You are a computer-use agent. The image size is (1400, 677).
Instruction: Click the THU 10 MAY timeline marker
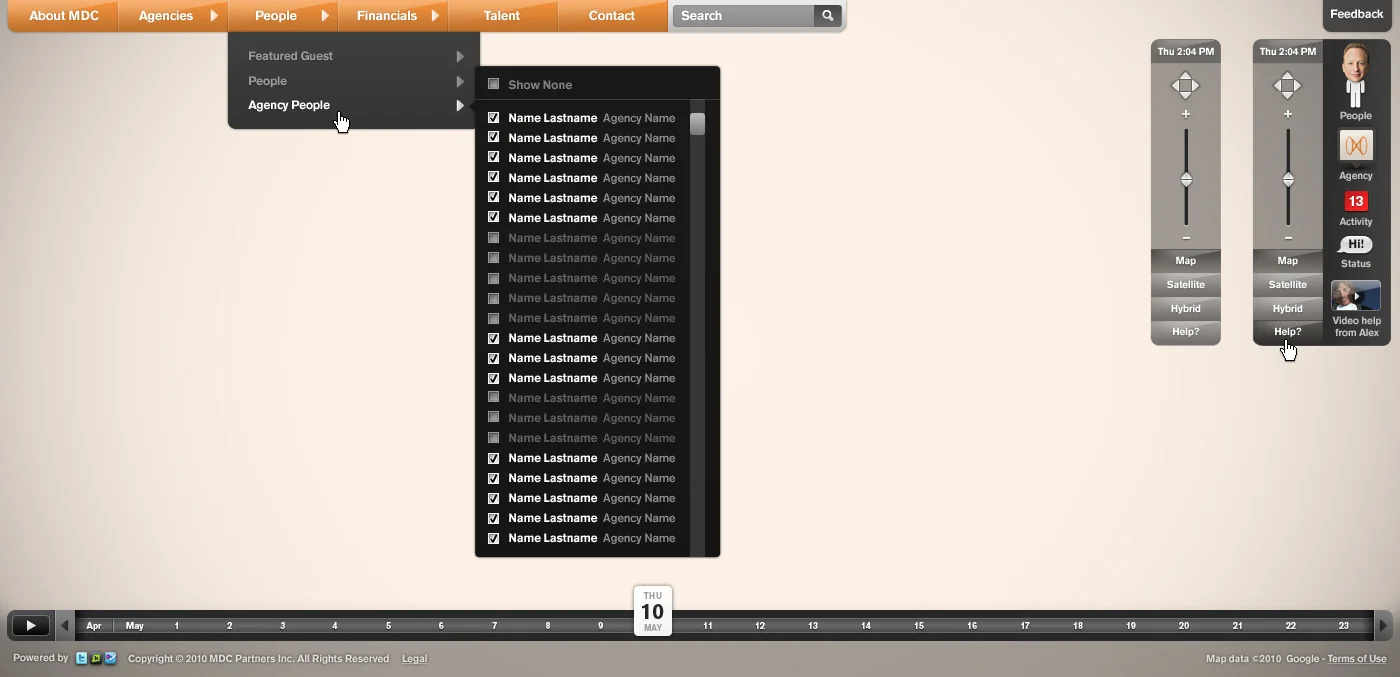coord(652,611)
